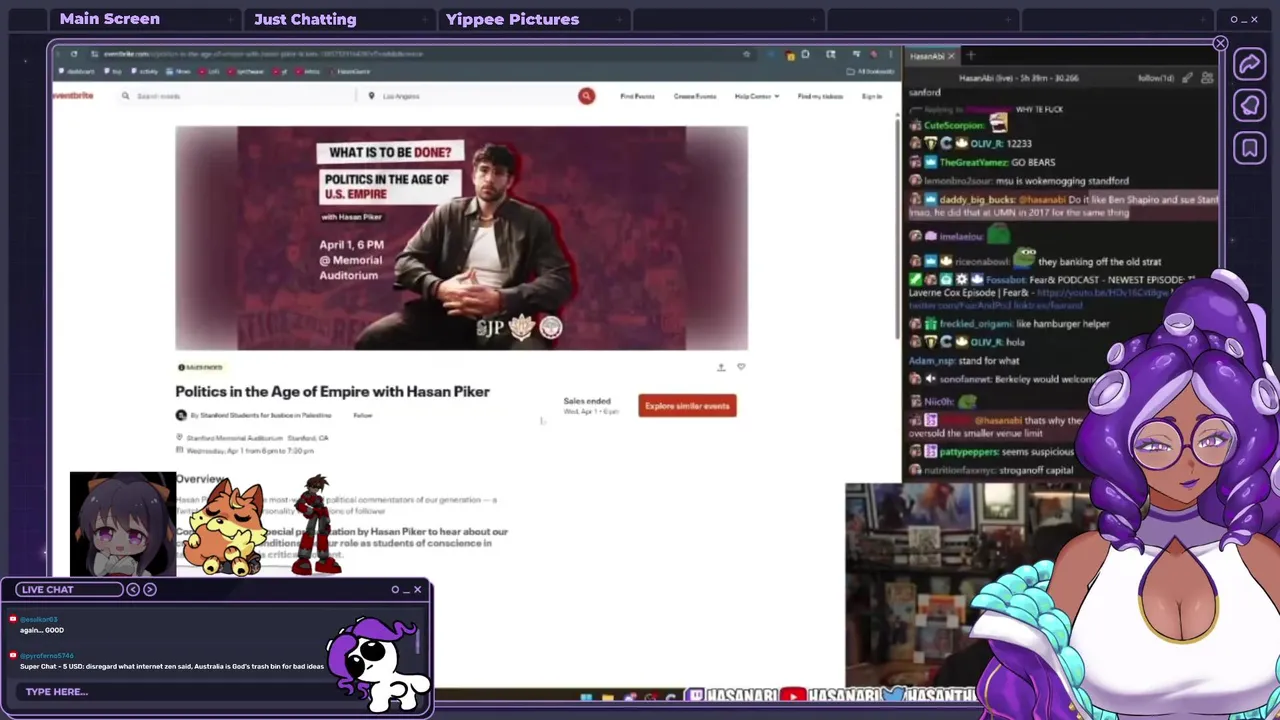Reload the browser page

[x=74, y=54]
